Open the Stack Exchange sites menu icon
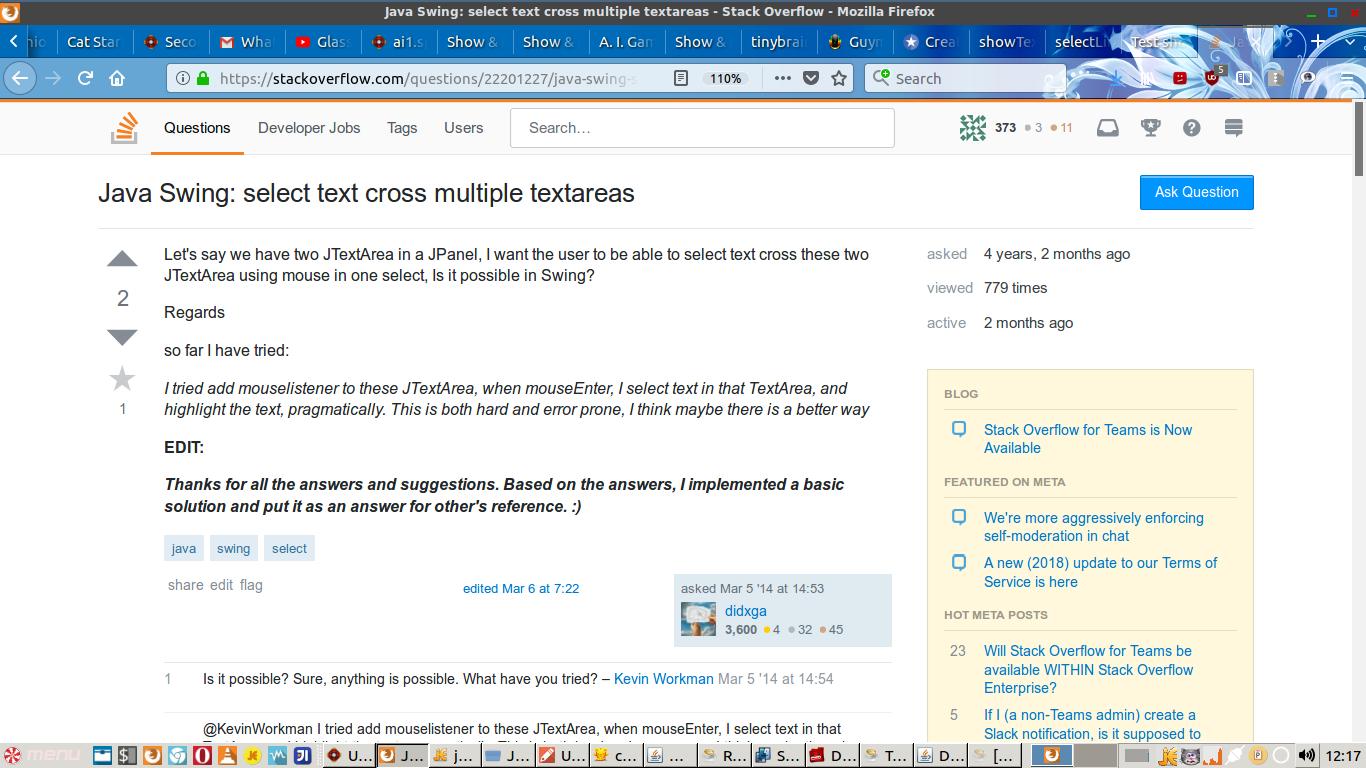The image size is (1366, 768). (1233, 128)
